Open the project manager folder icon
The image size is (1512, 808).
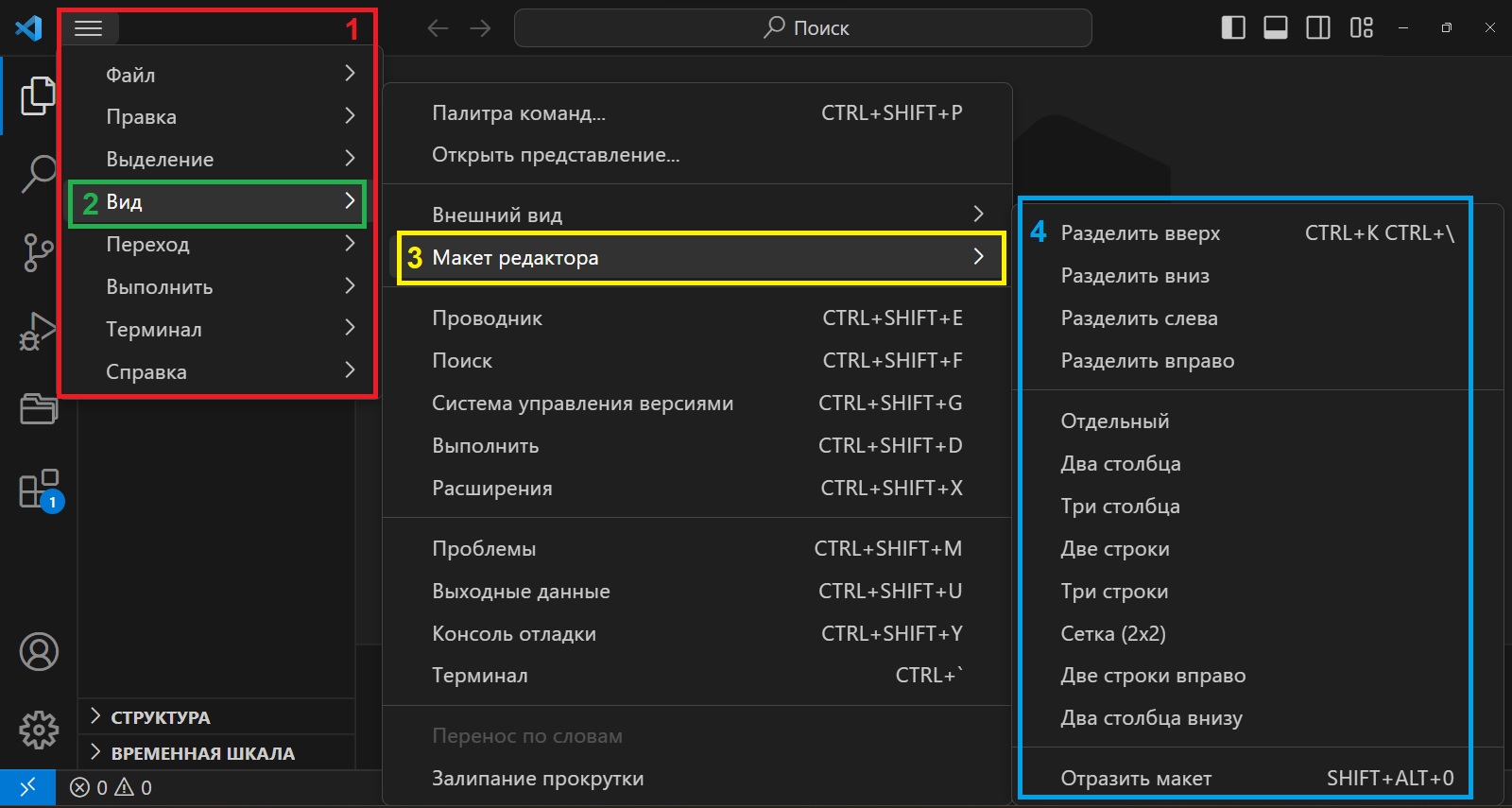pos(38,408)
